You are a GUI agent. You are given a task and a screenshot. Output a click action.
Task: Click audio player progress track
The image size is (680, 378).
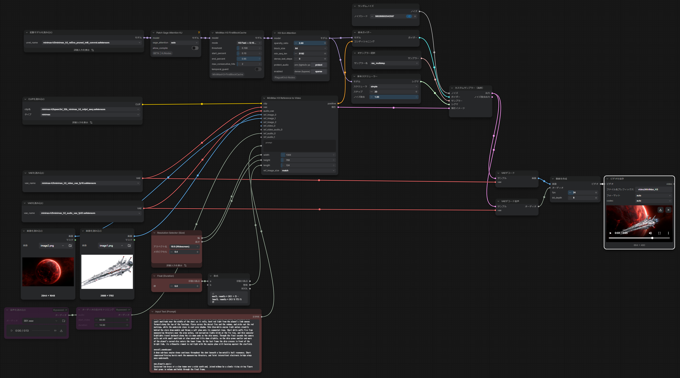point(40,331)
